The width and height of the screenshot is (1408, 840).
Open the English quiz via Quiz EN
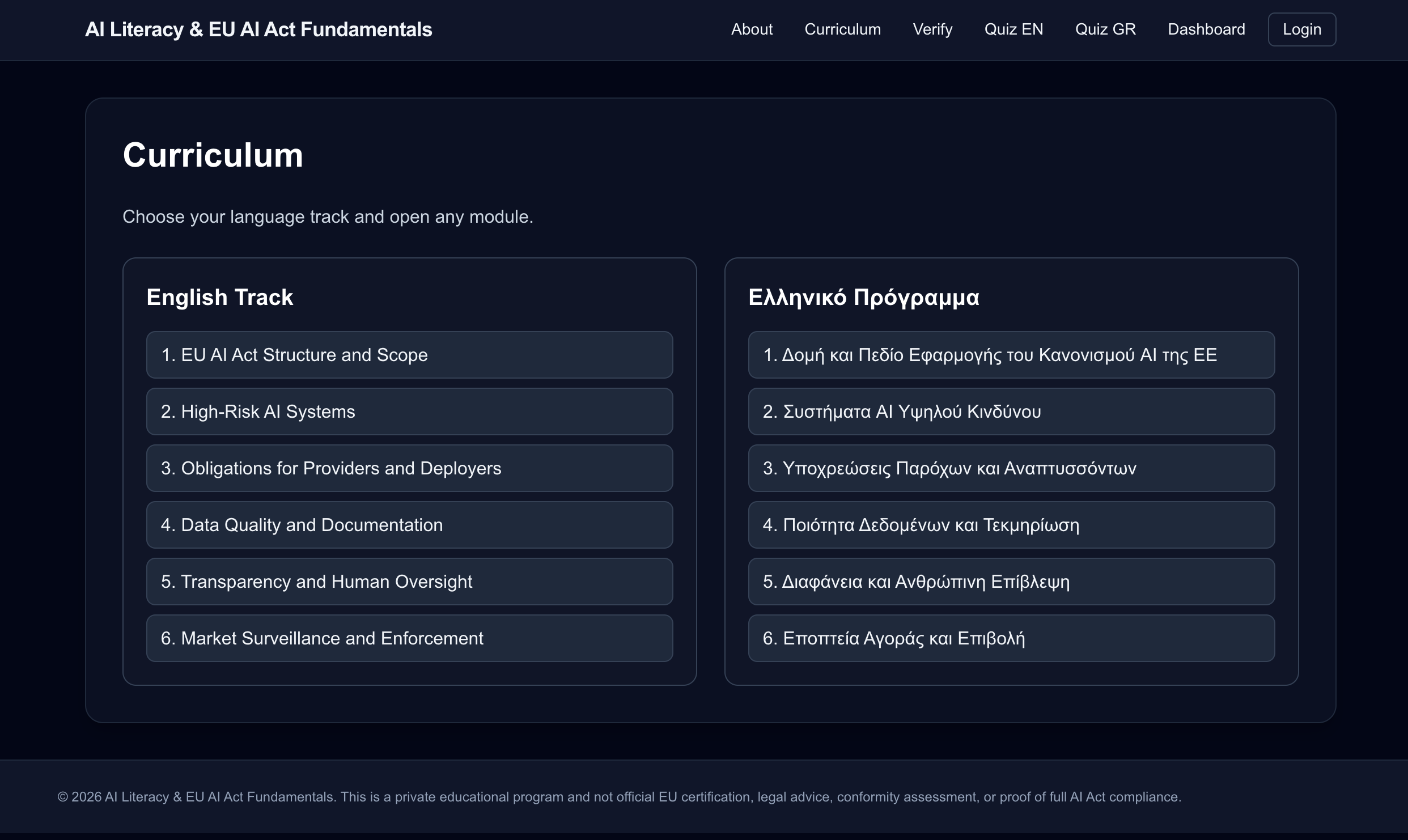pyautogui.click(x=1013, y=29)
